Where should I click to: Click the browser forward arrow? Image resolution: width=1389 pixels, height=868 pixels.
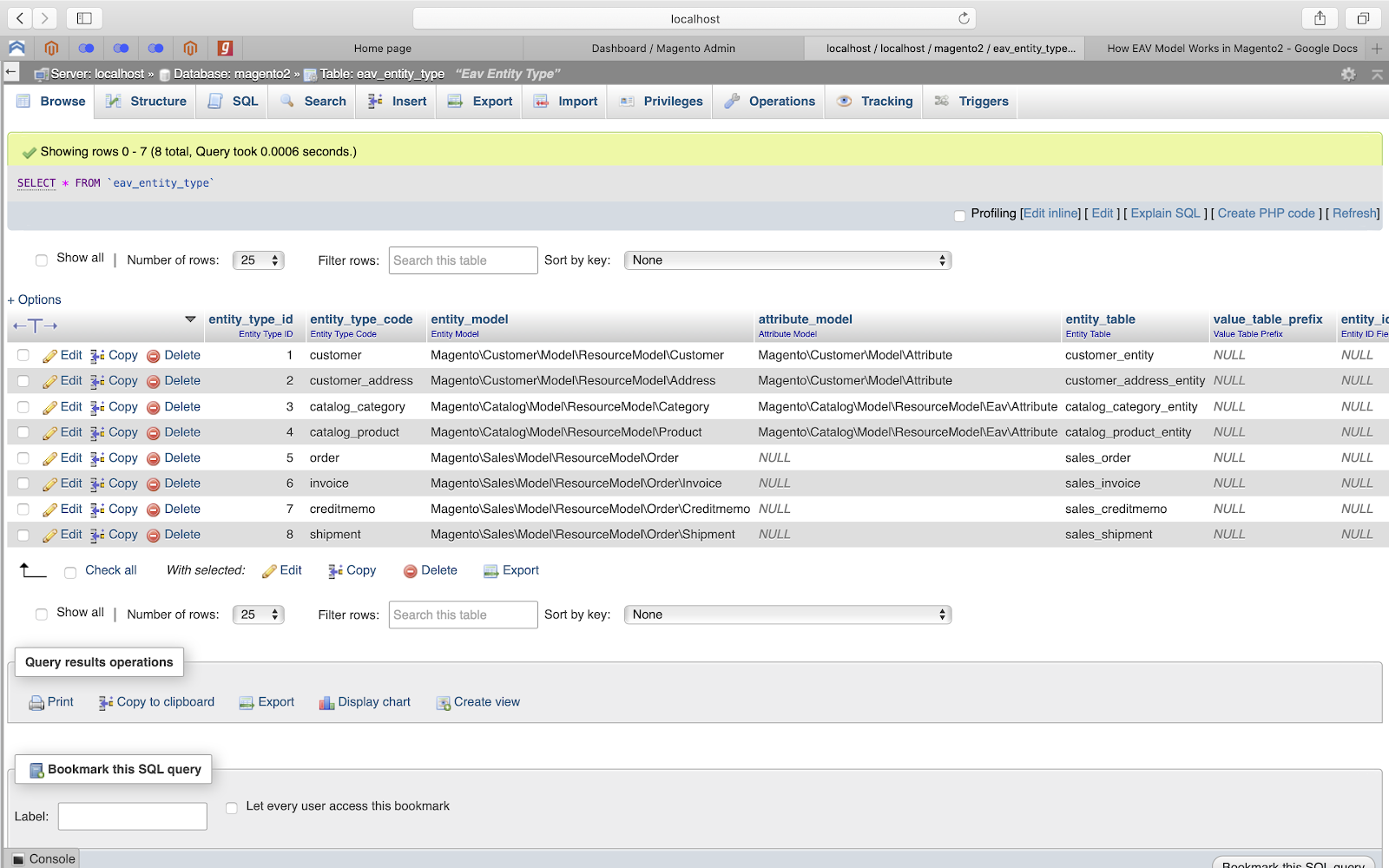(x=44, y=18)
